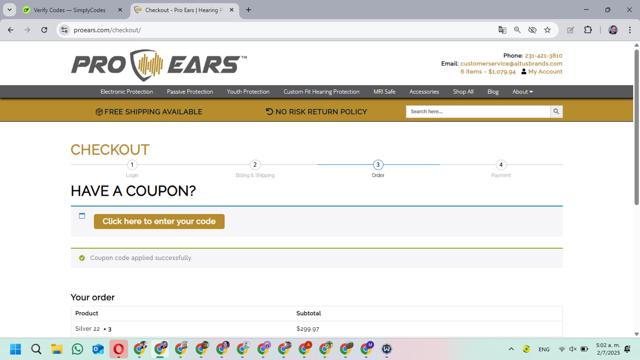Click the site search input field
Image resolution: width=640 pixels, height=360 pixels.
click(478, 111)
